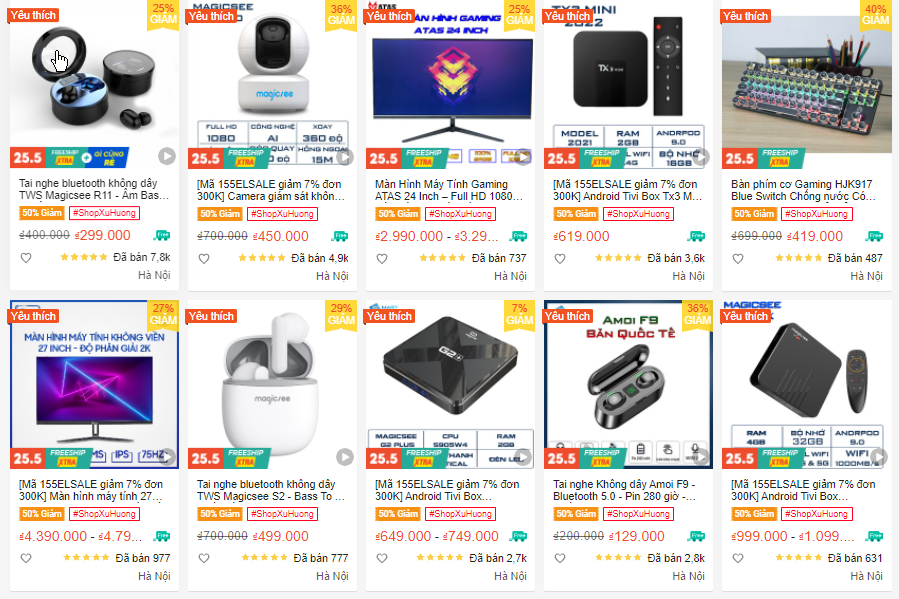The image size is (899, 599).
Task: Toggle heart on the Camera giám sát product
Action: pyautogui.click(x=204, y=259)
